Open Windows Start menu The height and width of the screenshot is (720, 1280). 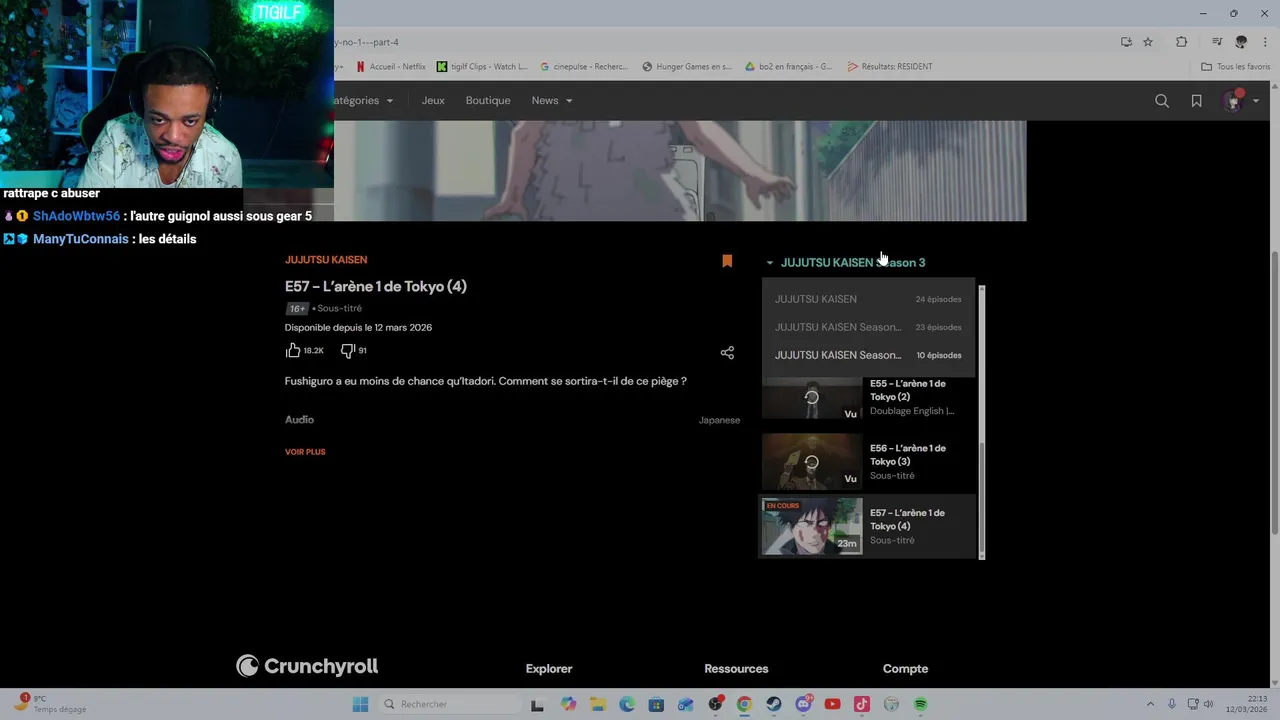[x=360, y=704]
